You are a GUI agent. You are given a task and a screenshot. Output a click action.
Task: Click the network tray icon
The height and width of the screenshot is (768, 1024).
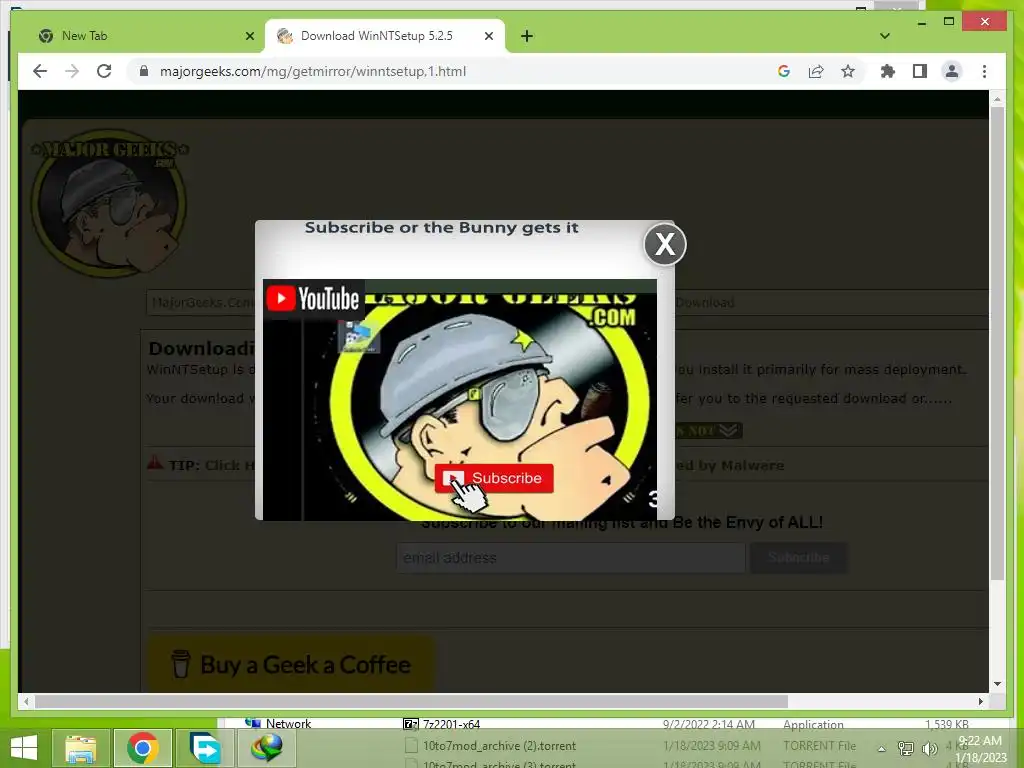pyautogui.click(x=906, y=748)
